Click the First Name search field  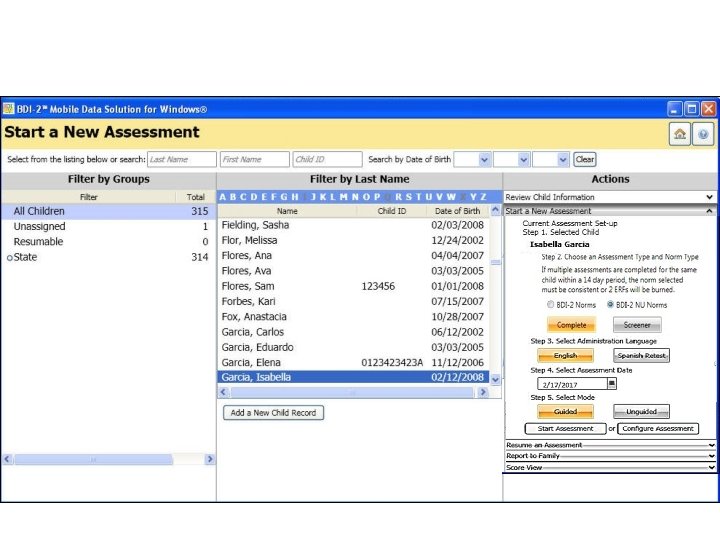pos(255,159)
